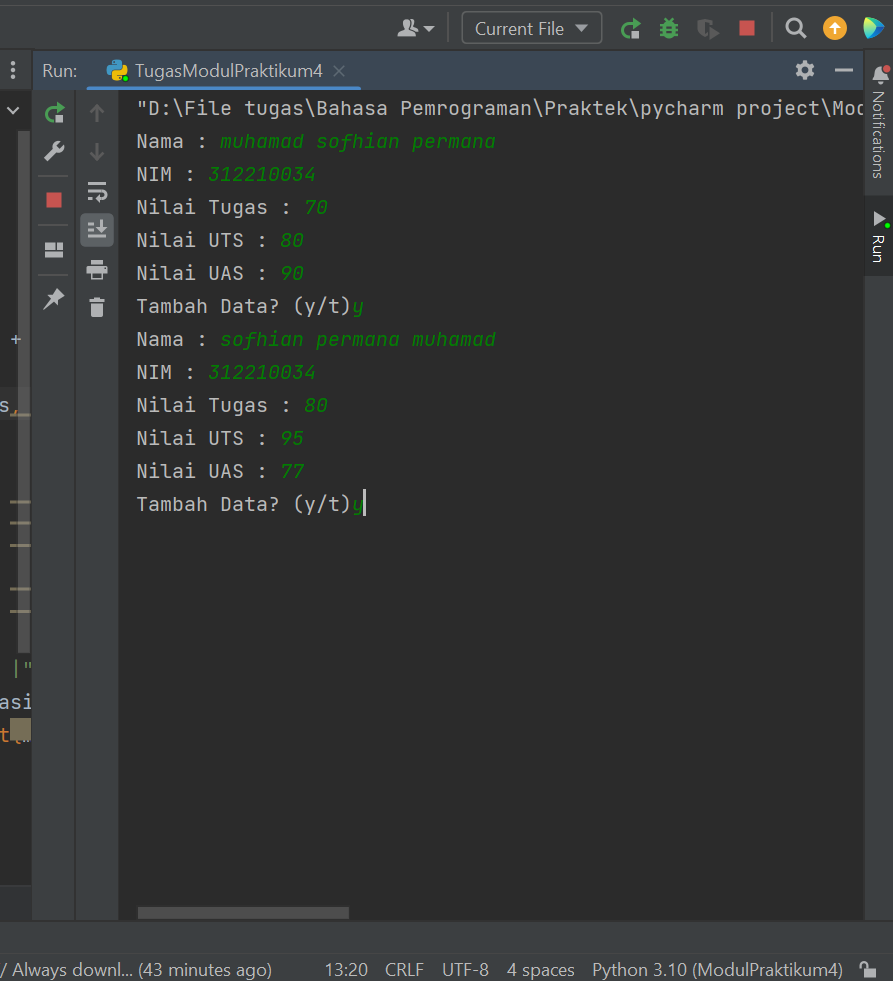Change UTF-8 file encoding in status bar

[464, 969]
